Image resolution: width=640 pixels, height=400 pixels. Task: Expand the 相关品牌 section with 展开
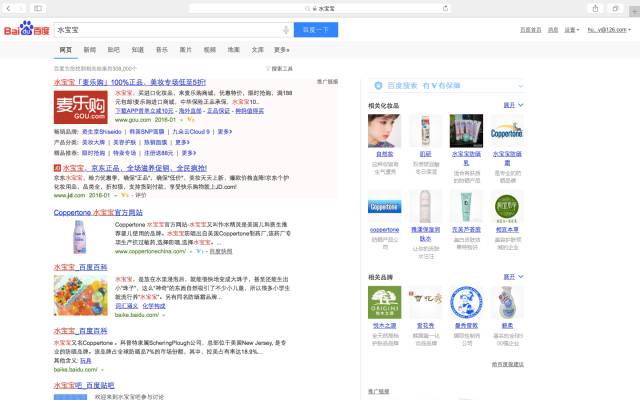pos(513,277)
